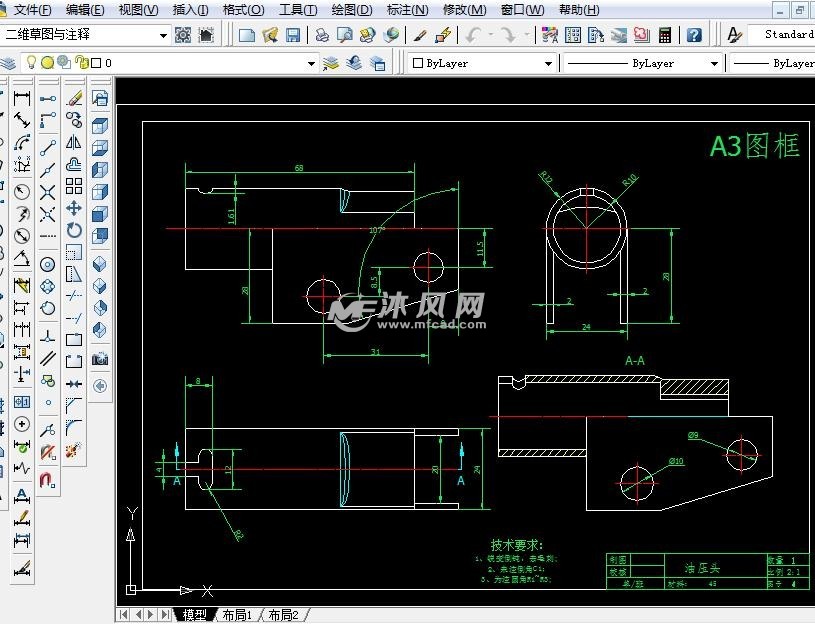815x624 pixels.
Task: Undo the last action
Action: coord(473,34)
